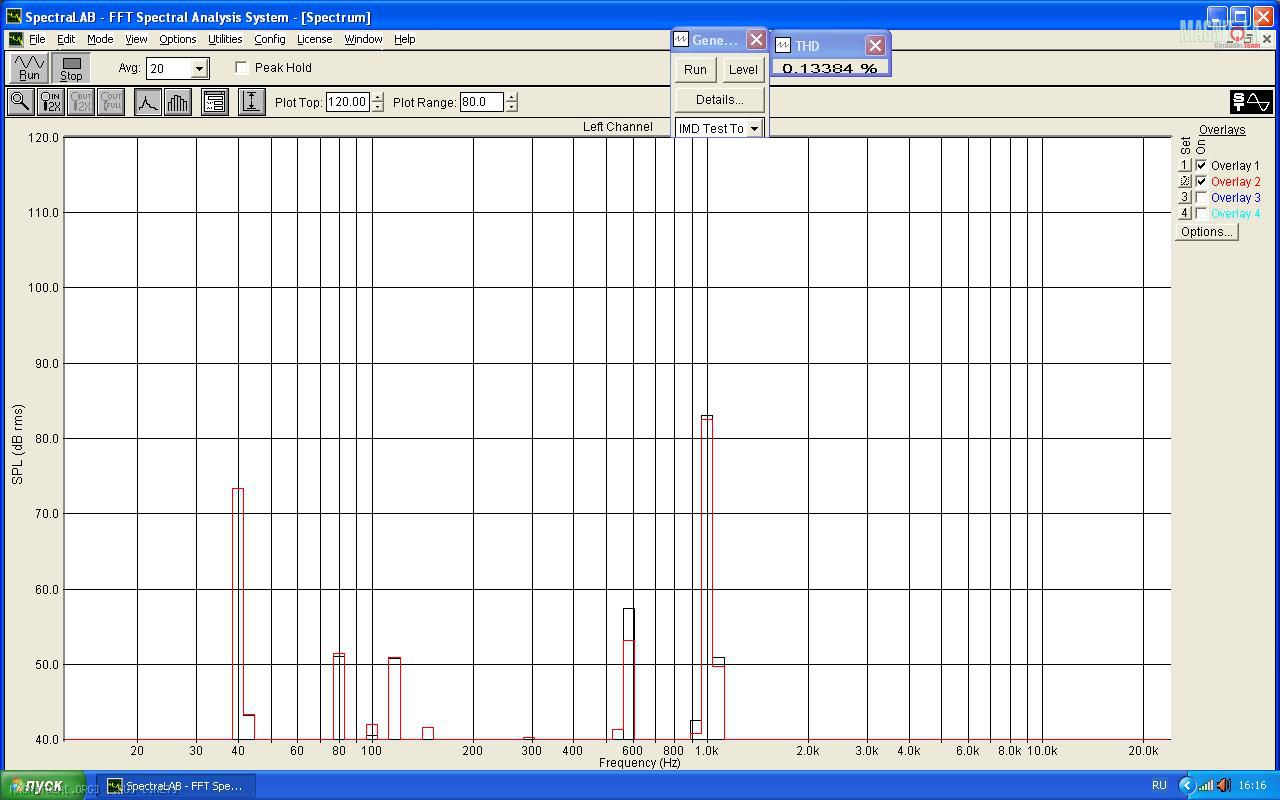
Task: Click the overlay Options... button
Action: 1206,232
